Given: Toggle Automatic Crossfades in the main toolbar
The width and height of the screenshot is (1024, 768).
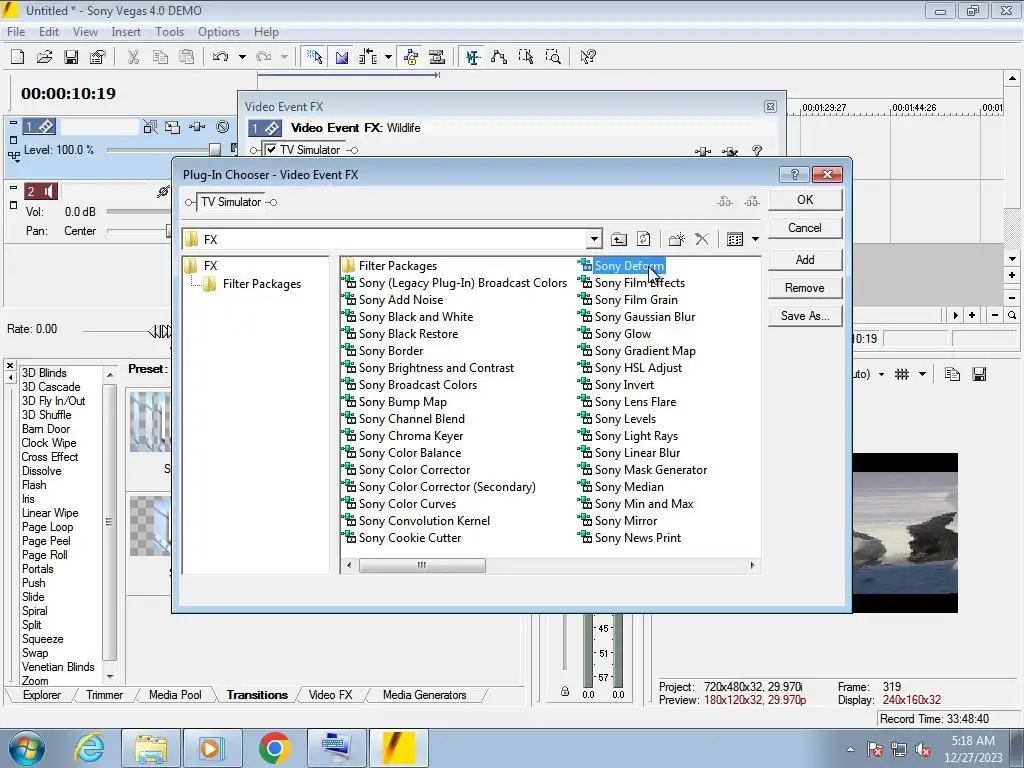Looking at the screenshot, I should pyautogui.click(x=342, y=57).
